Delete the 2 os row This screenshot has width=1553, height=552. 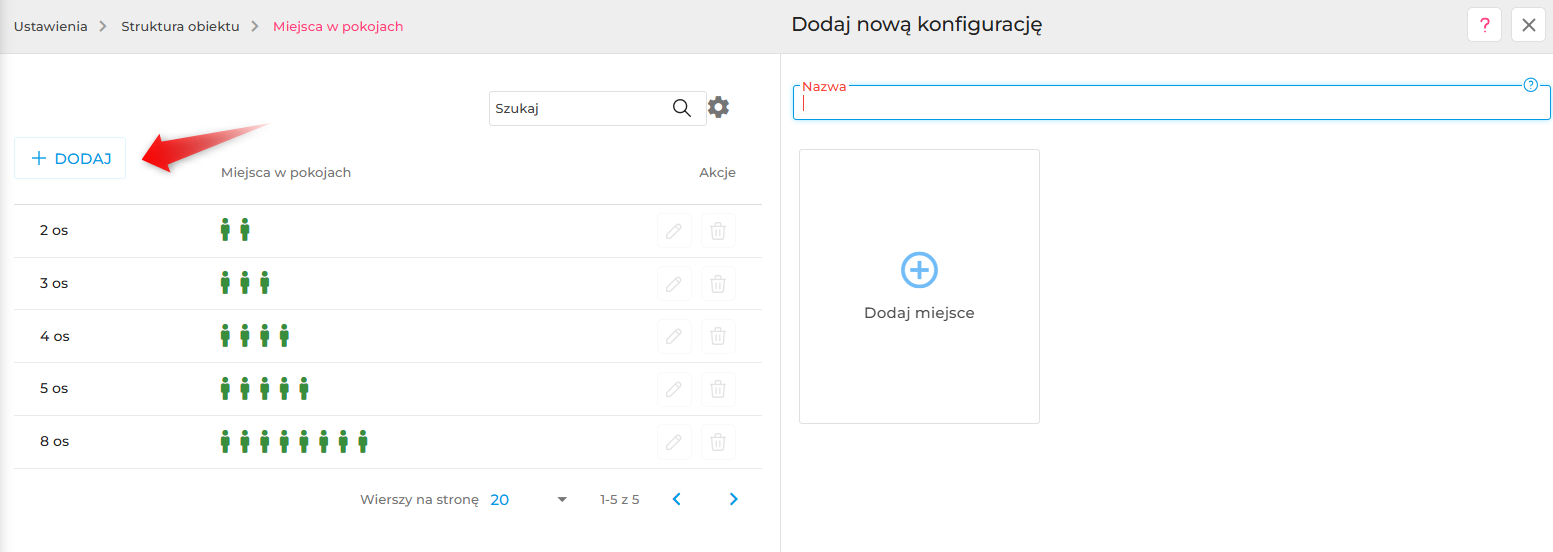[x=718, y=231]
